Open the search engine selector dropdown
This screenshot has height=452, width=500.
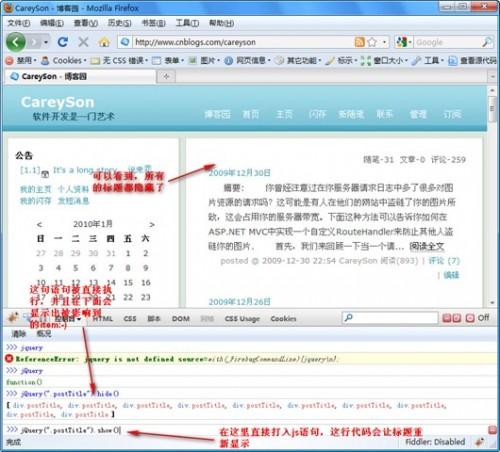[404, 42]
